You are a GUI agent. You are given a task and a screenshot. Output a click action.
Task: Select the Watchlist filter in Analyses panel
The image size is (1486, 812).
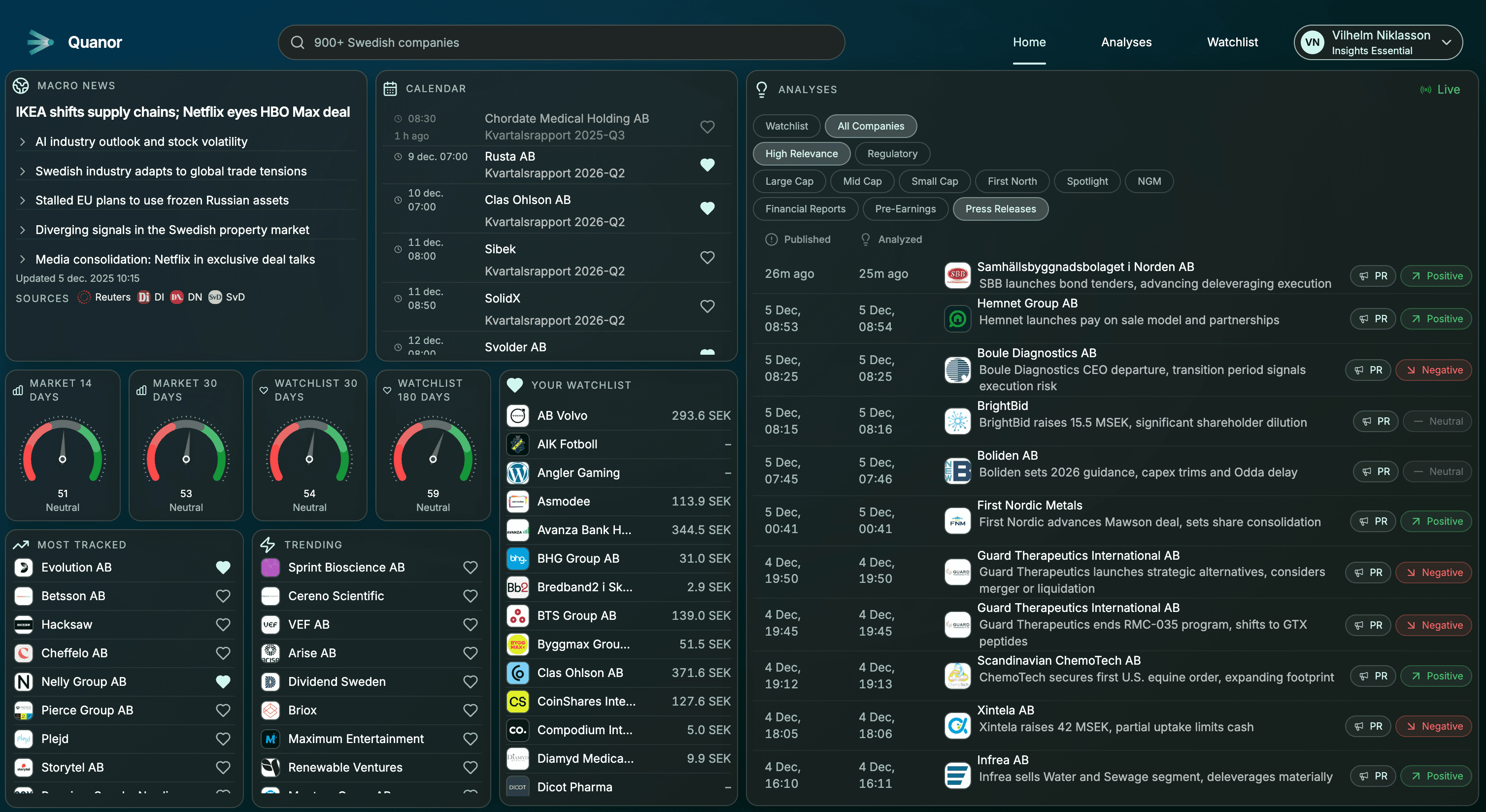pyautogui.click(x=786, y=126)
